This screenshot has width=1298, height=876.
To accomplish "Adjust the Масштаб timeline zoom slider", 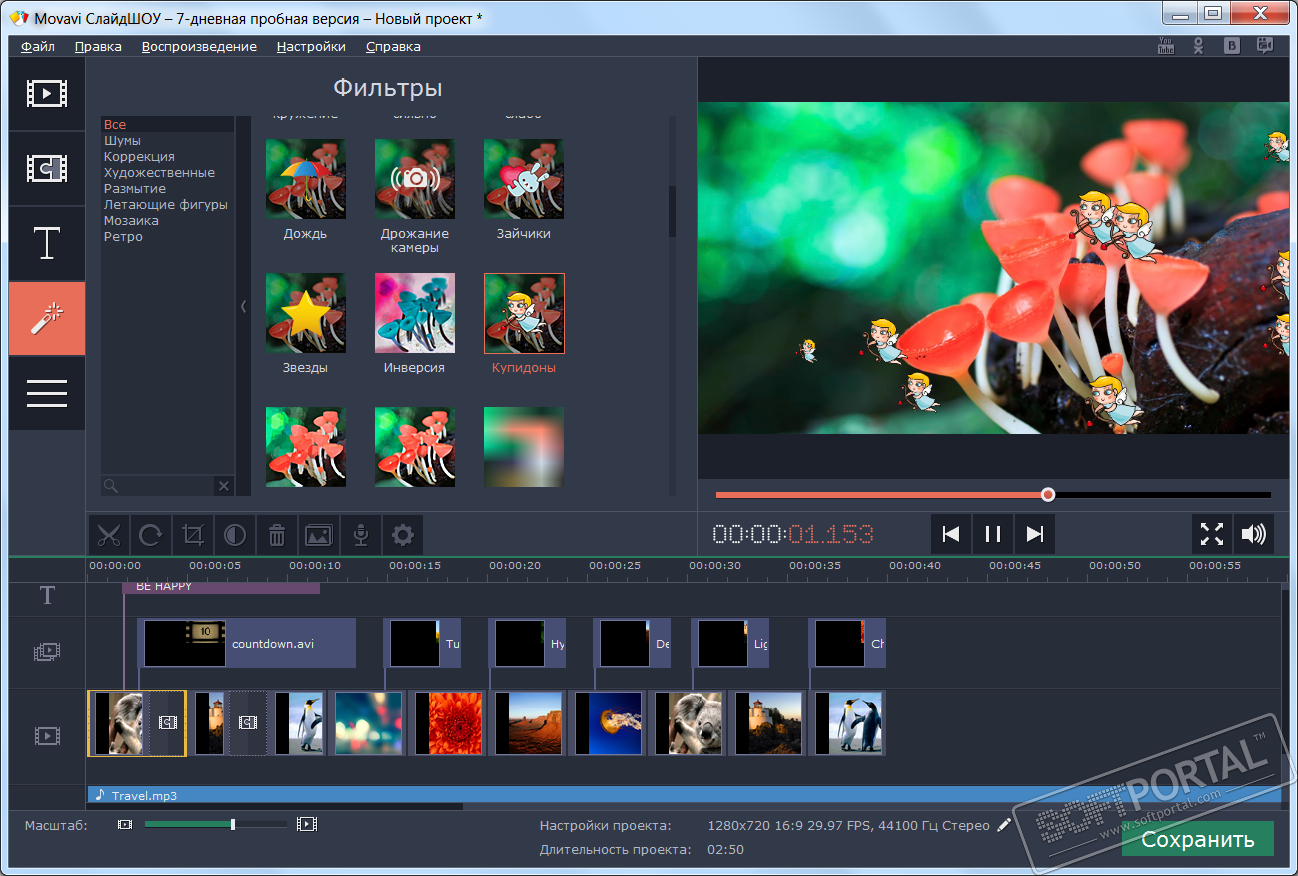I will (215, 825).
